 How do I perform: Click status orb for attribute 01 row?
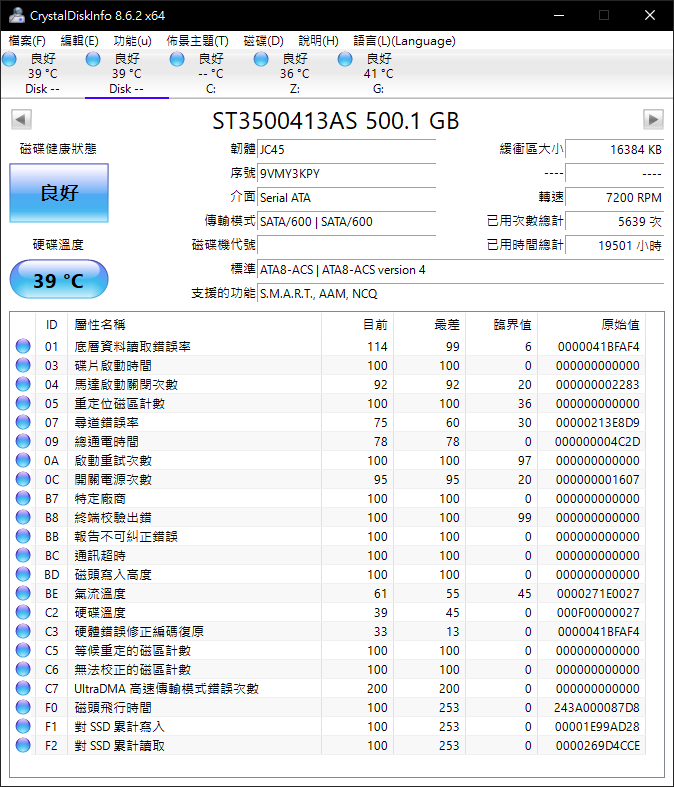click(x=23, y=346)
